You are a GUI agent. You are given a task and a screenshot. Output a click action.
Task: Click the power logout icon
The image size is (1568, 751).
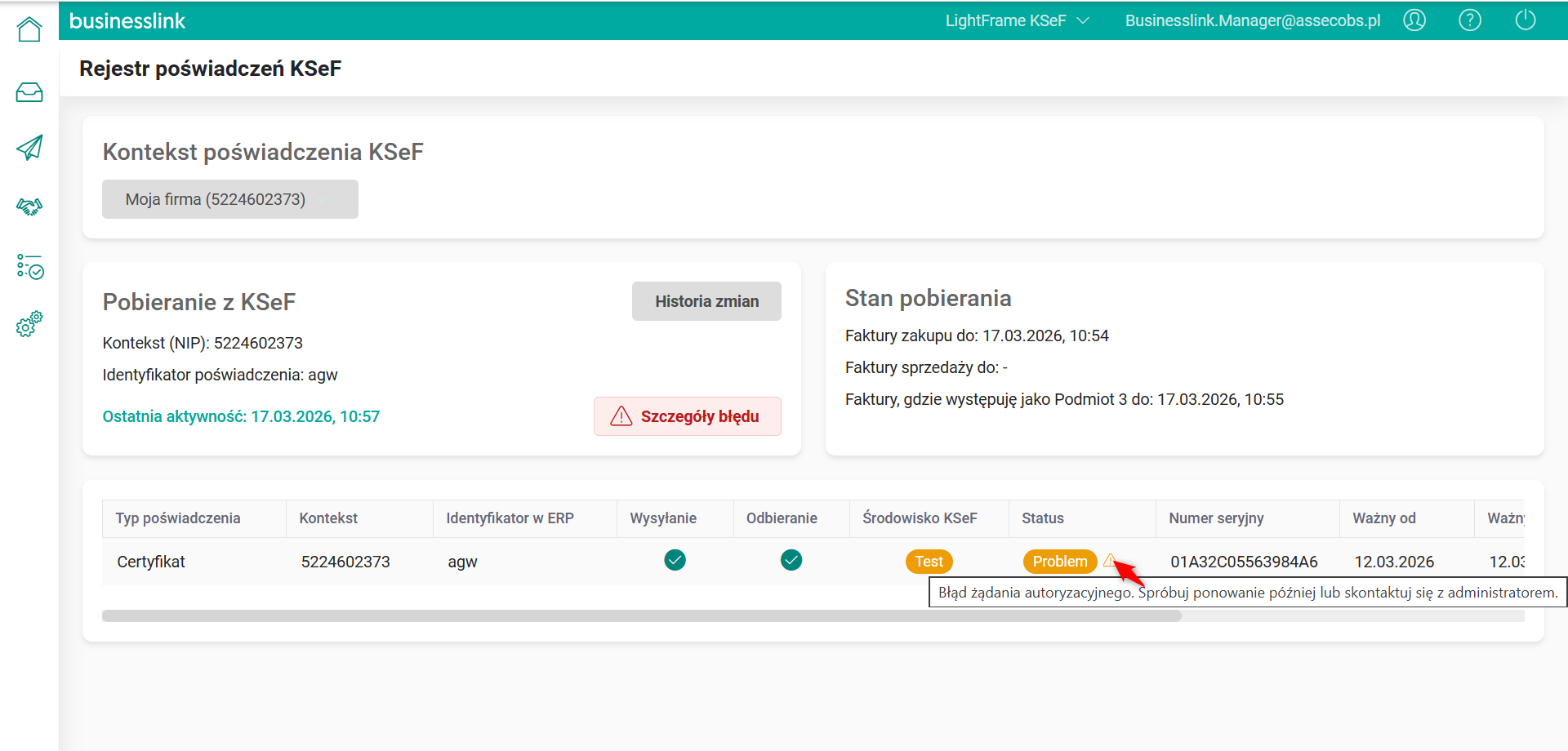(1526, 20)
